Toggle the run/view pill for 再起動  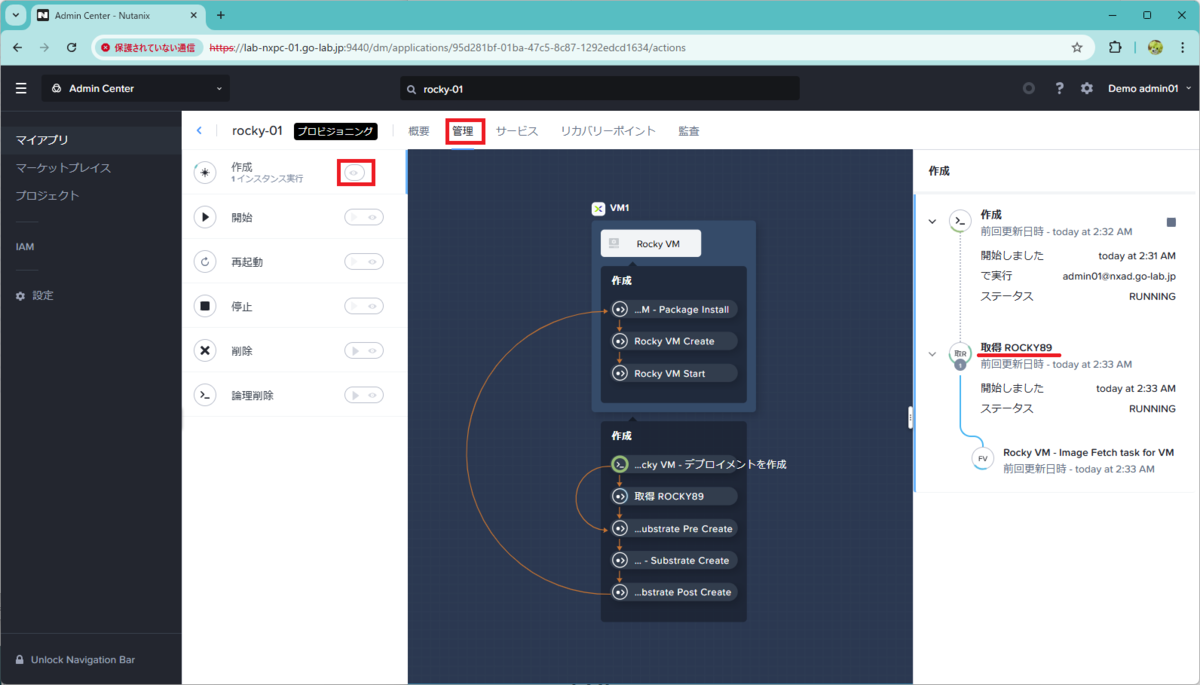coord(364,262)
